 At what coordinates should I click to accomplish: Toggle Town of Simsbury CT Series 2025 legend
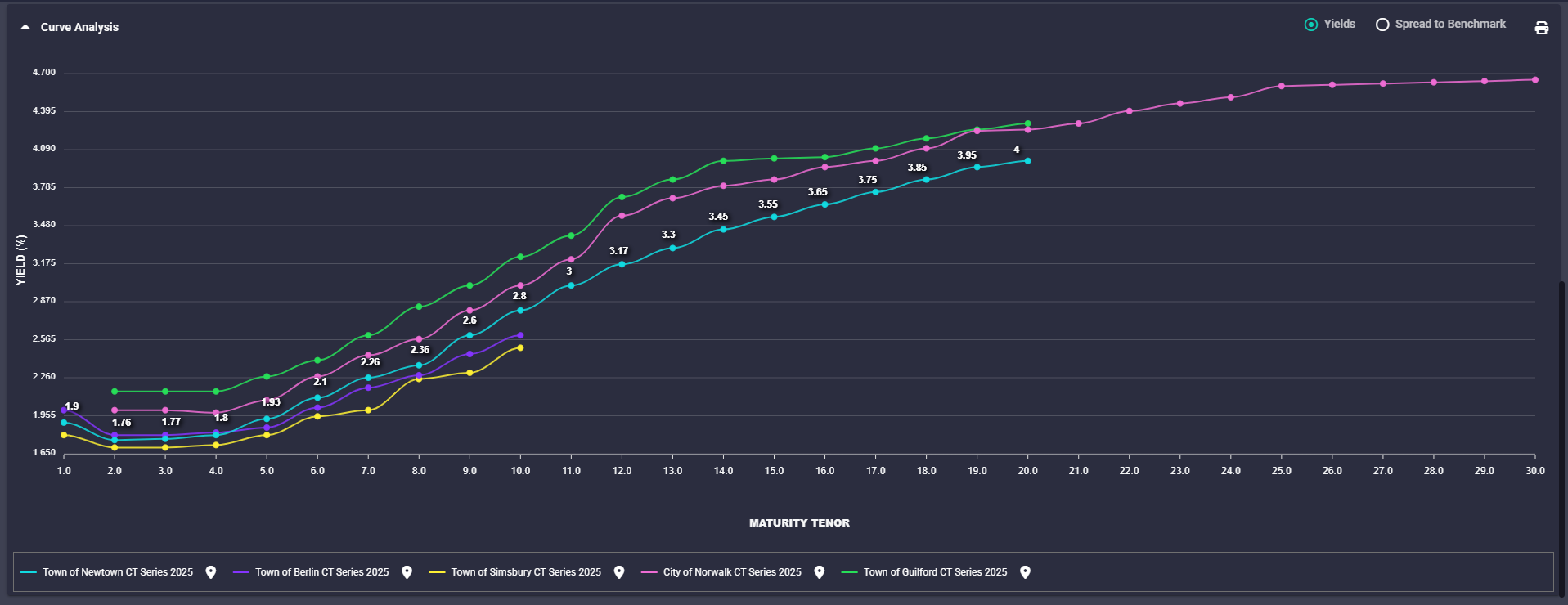[525, 572]
